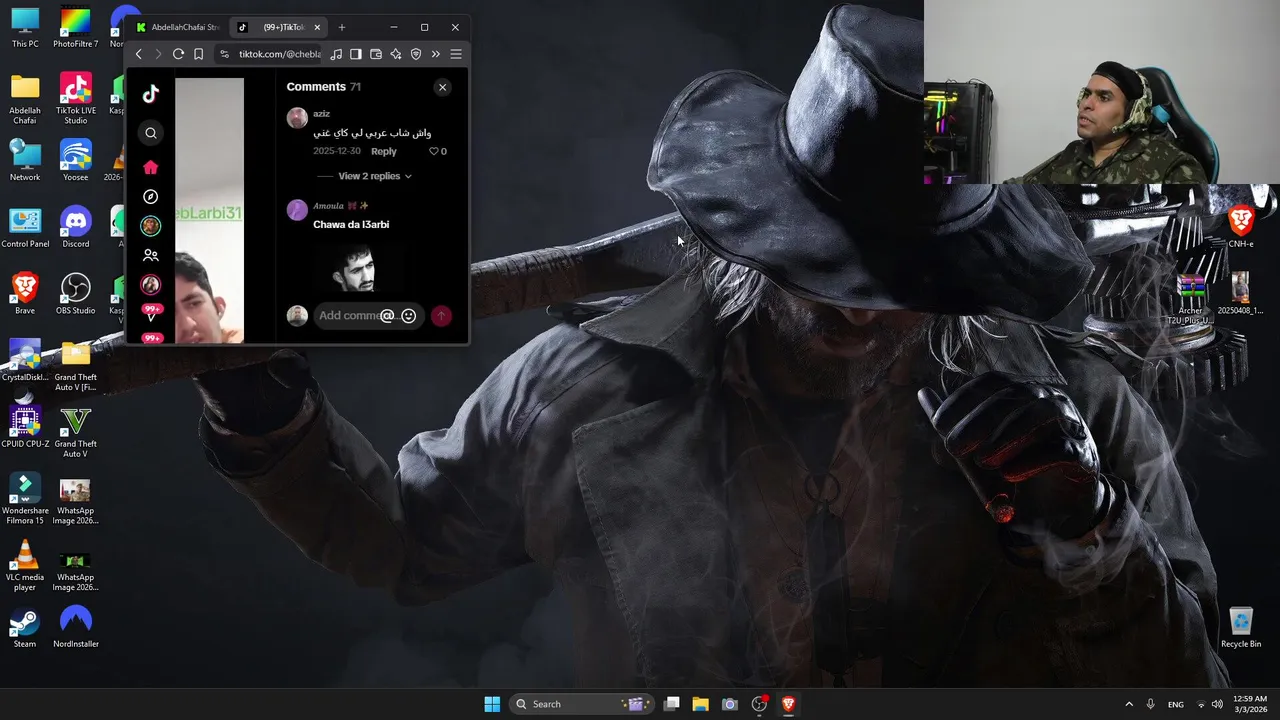Open Archer T2U Plus archive icon
1280x720 pixels.
[1191, 299]
